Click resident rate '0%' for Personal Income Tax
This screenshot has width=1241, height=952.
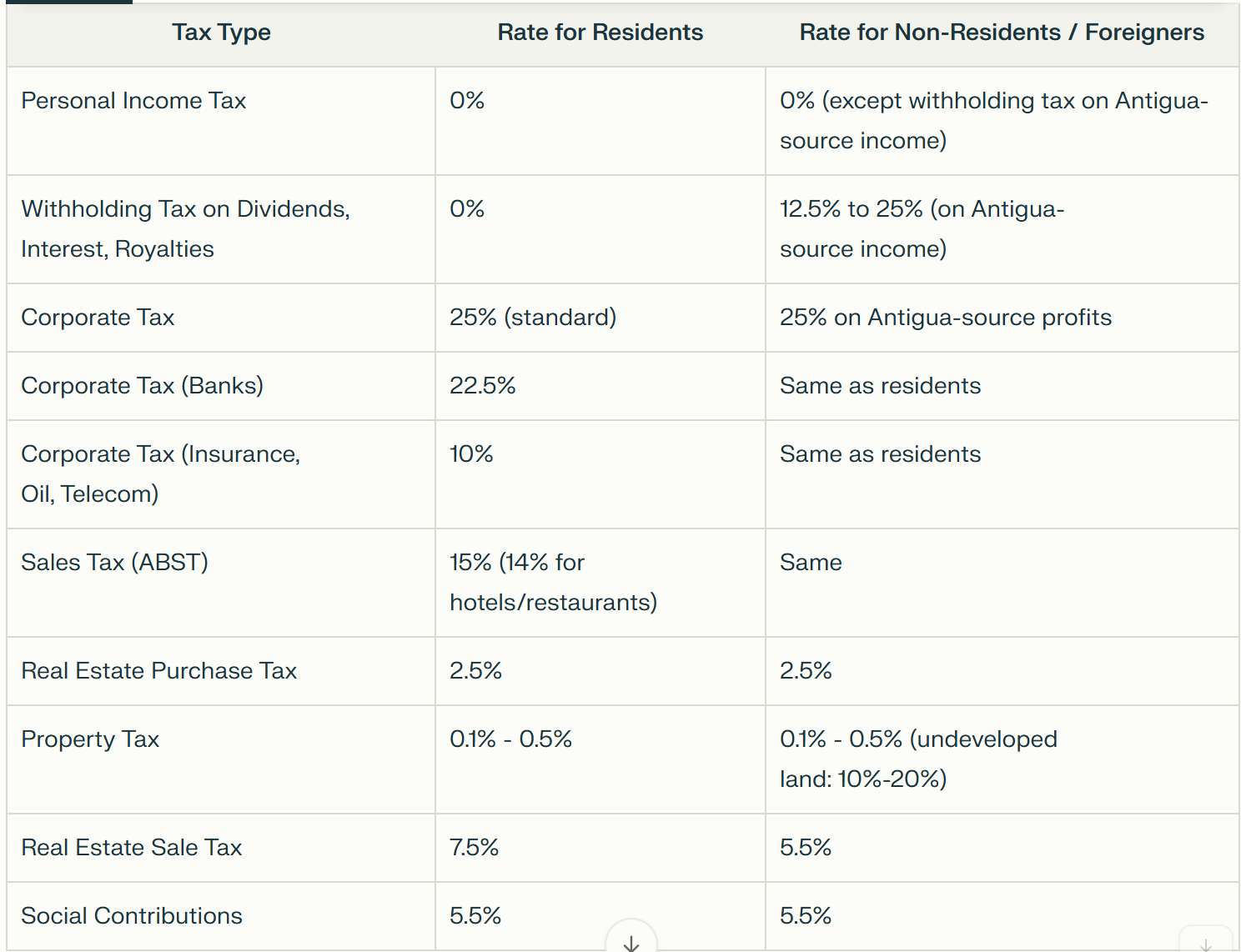coord(467,101)
